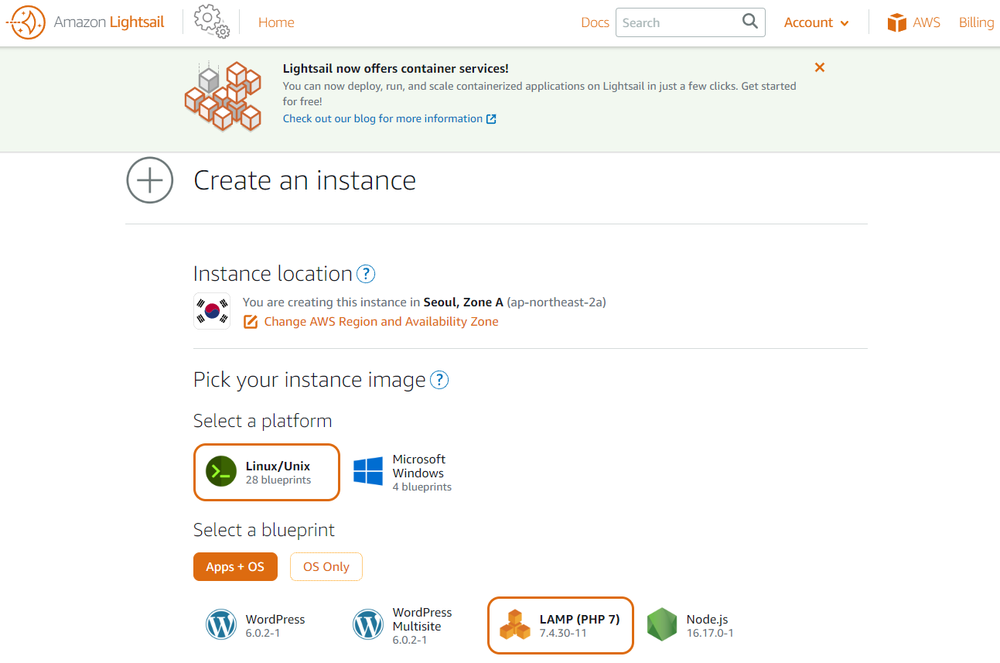Click the search magnifier icon
The image size is (1000, 663).
click(x=749, y=21)
